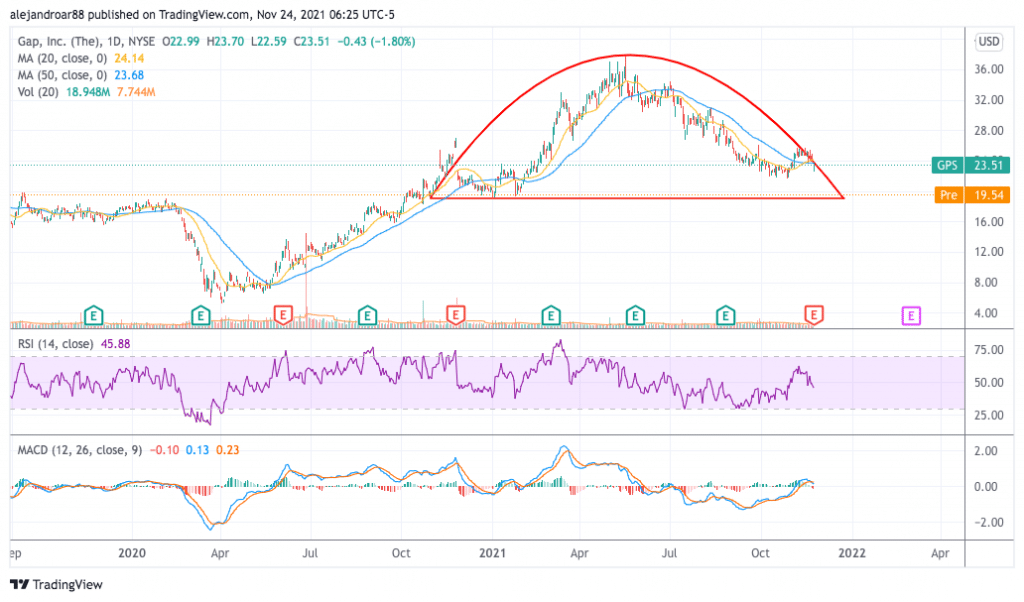Click the volume value 18.948M
This screenshot has height=602, width=1024.
click(88, 92)
